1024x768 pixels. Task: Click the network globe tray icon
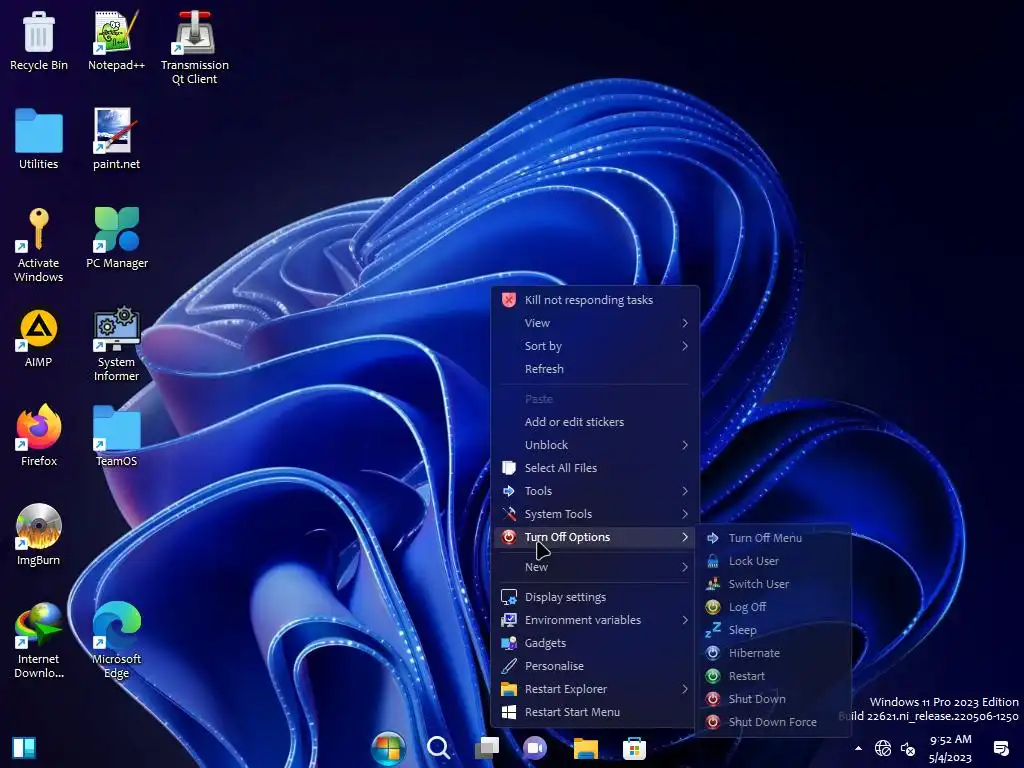point(883,748)
